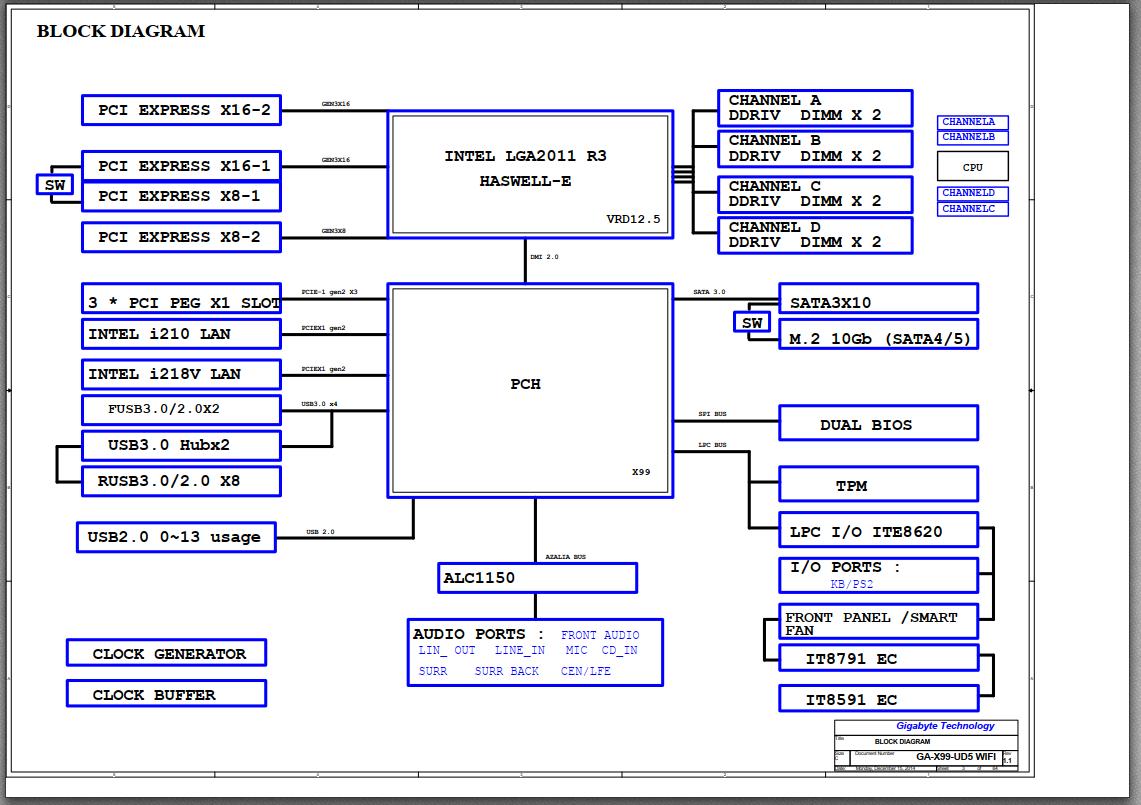Viewport: 1141px width, 805px height.
Task: Click the CHANNELA link box
Action: 973,122
